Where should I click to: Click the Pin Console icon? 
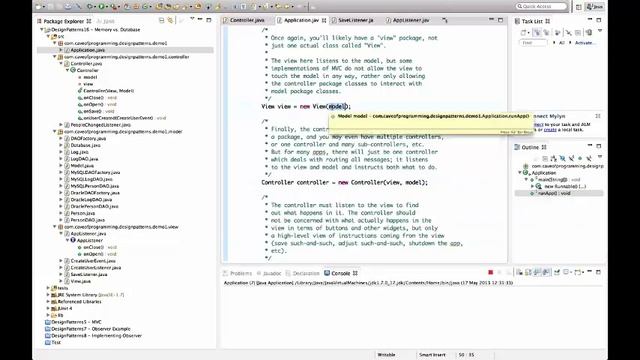(557, 272)
